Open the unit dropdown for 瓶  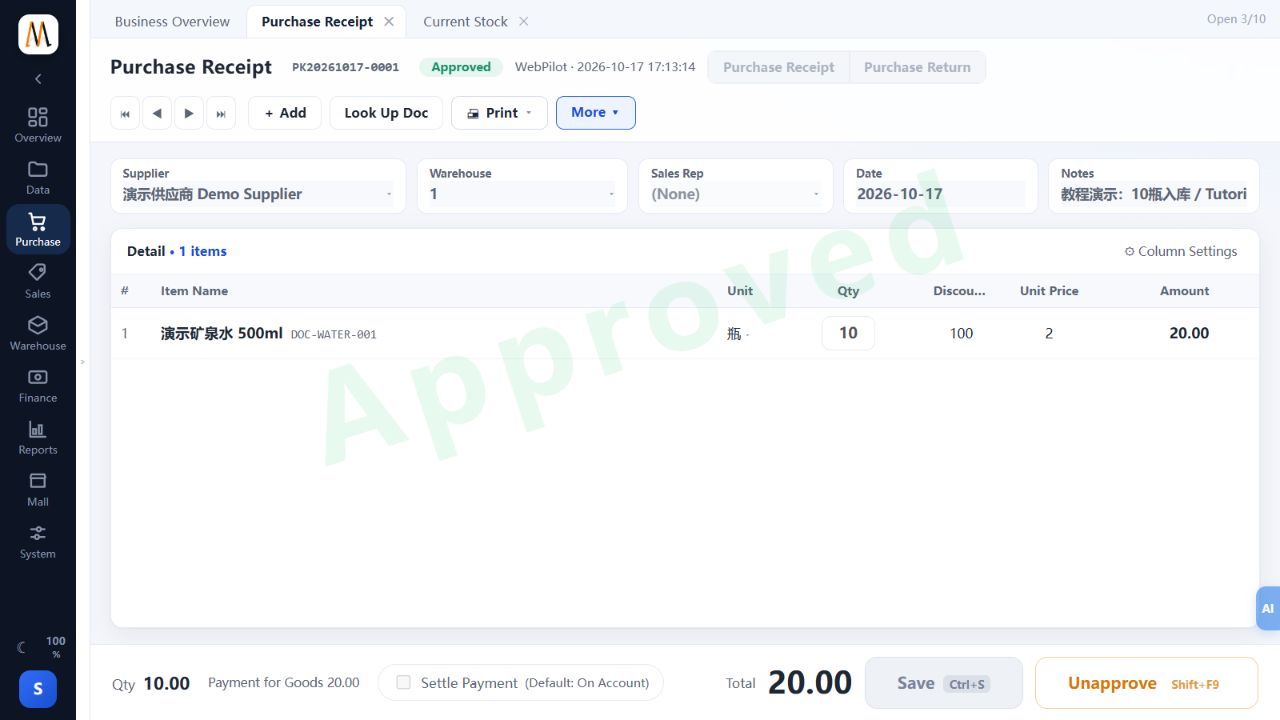pos(738,334)
